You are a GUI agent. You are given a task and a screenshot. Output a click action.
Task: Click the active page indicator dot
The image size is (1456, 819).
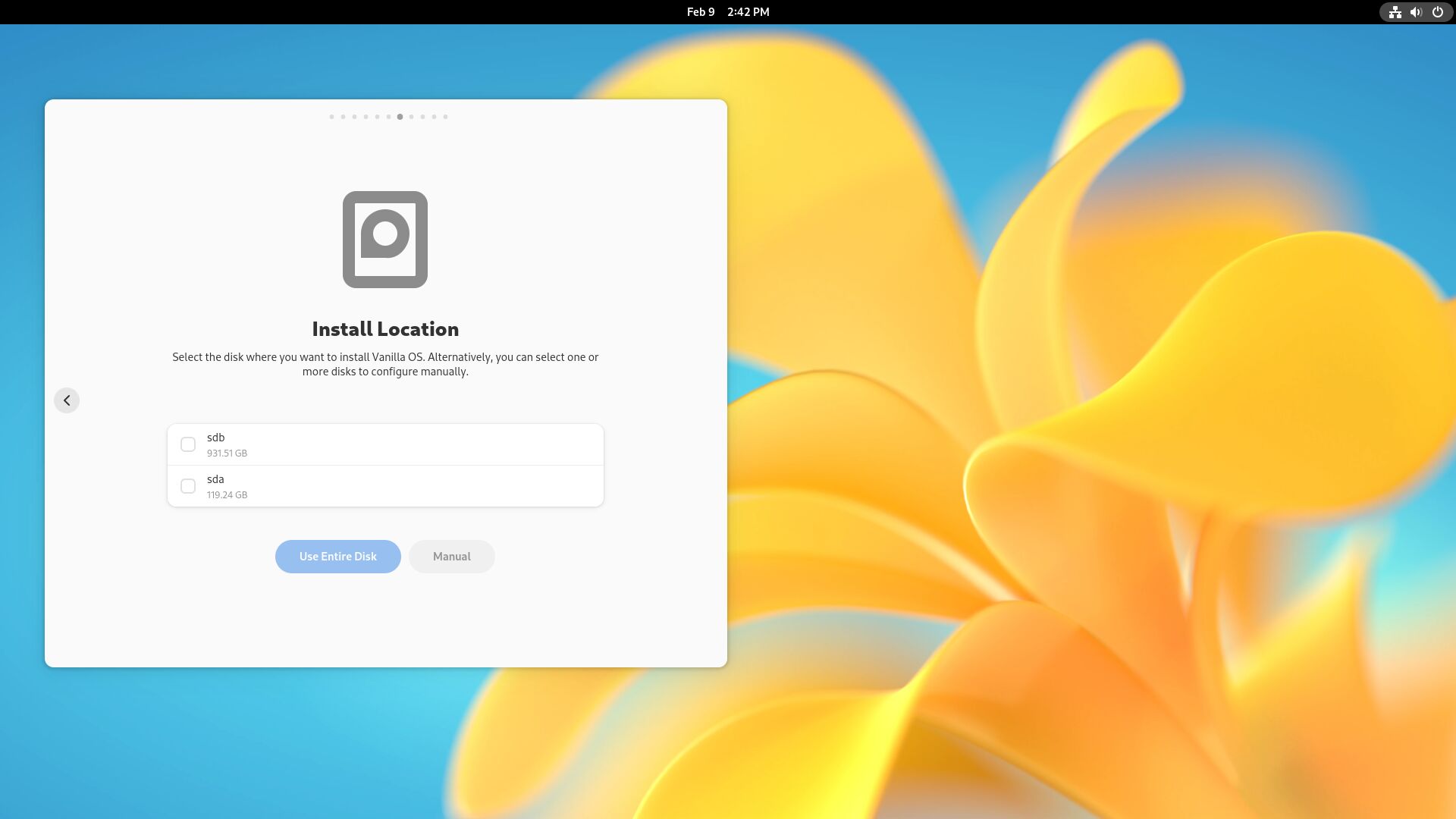click(400, 117)
